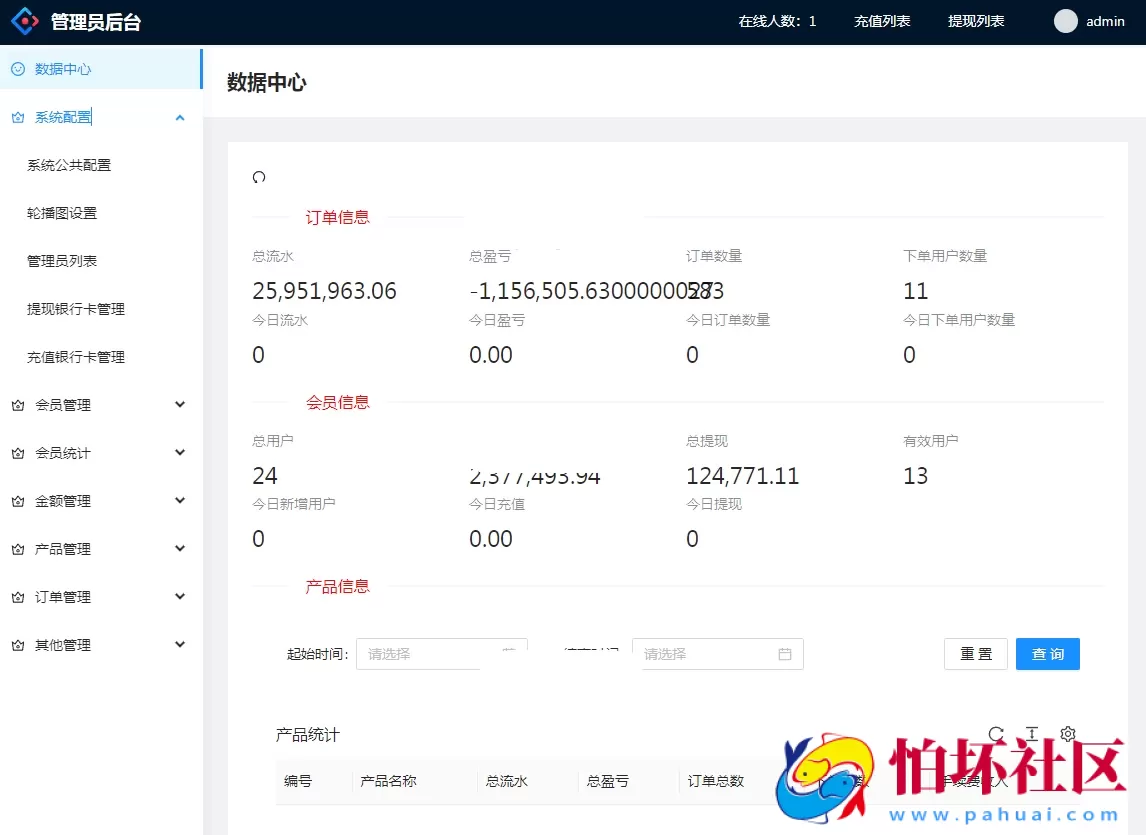Open 充值列表 in the top bar
This screenshot has width=1146, height=835.
(x=882, y=20)
